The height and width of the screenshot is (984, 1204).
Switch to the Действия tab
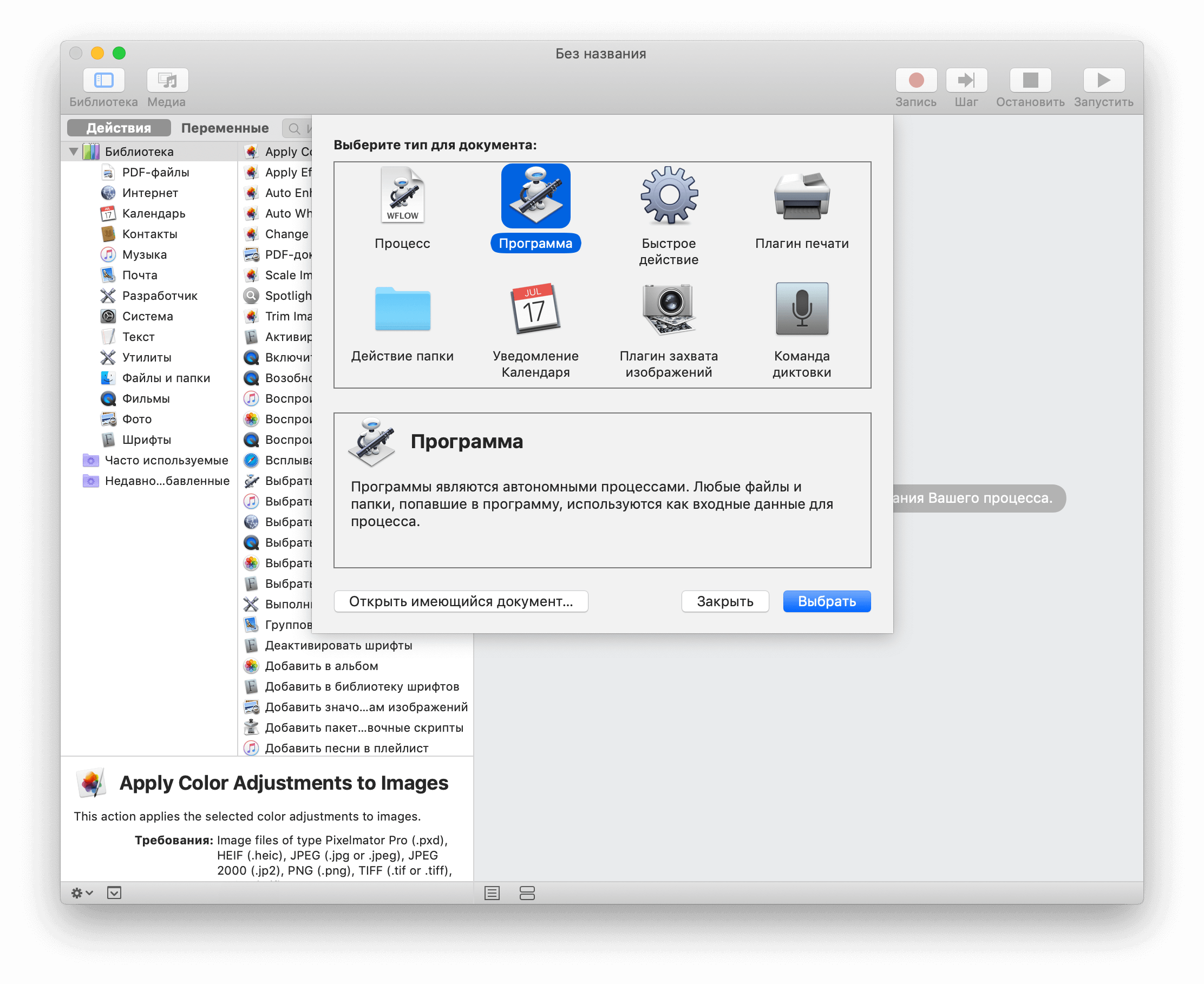point(119,128)
